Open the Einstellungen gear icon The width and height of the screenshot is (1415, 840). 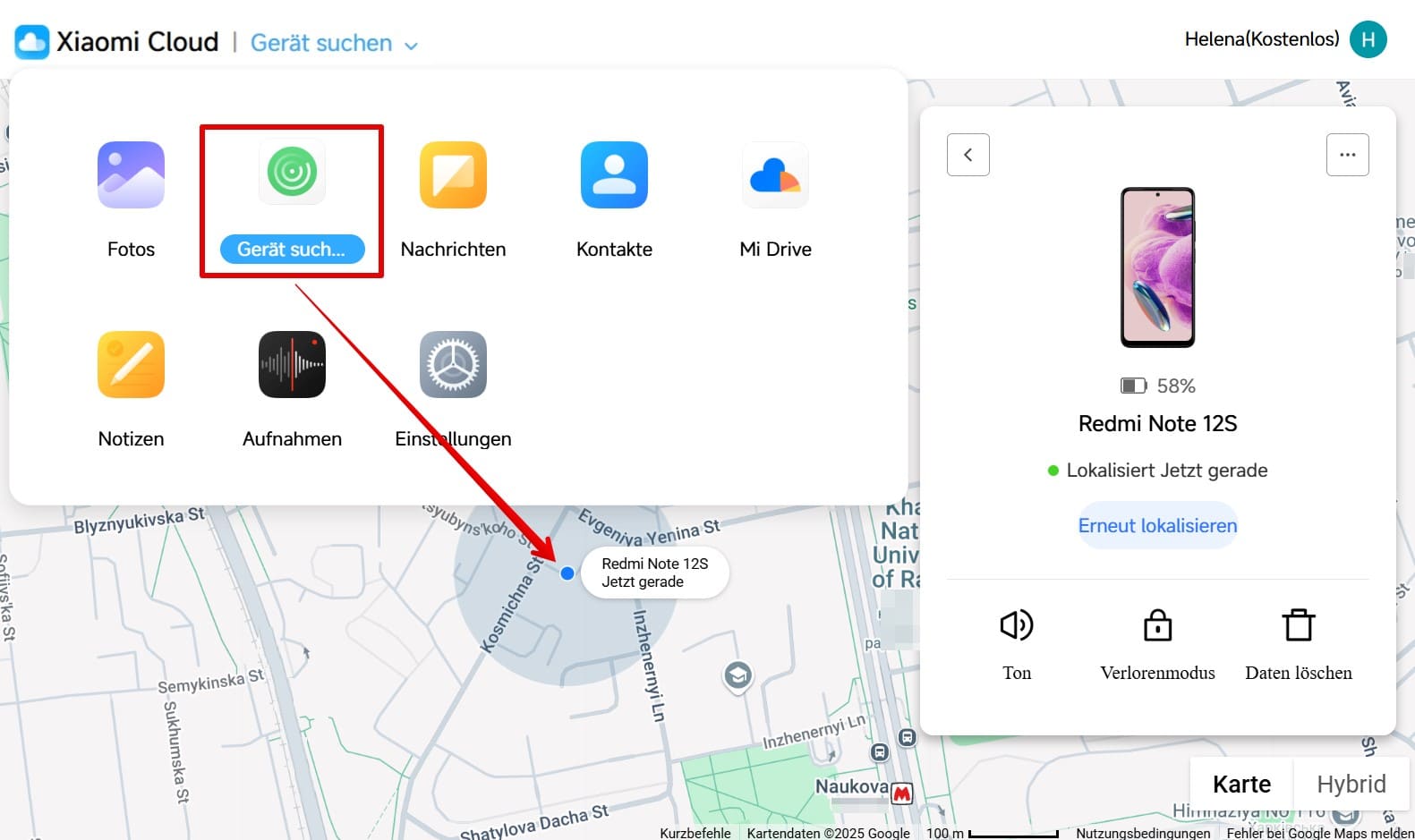click(453, 364)
